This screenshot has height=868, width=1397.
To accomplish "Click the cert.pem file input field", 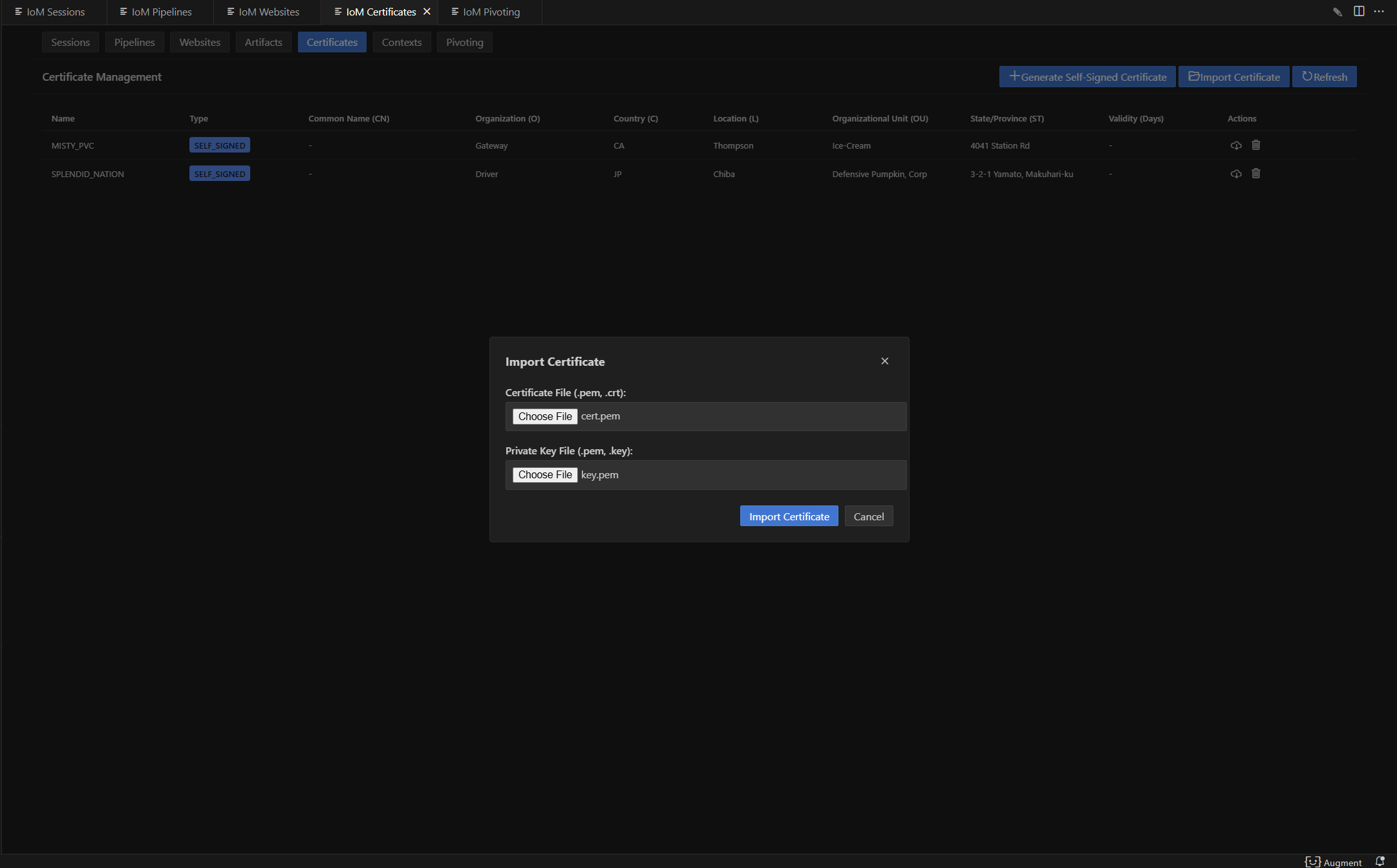I will (706, 417).
